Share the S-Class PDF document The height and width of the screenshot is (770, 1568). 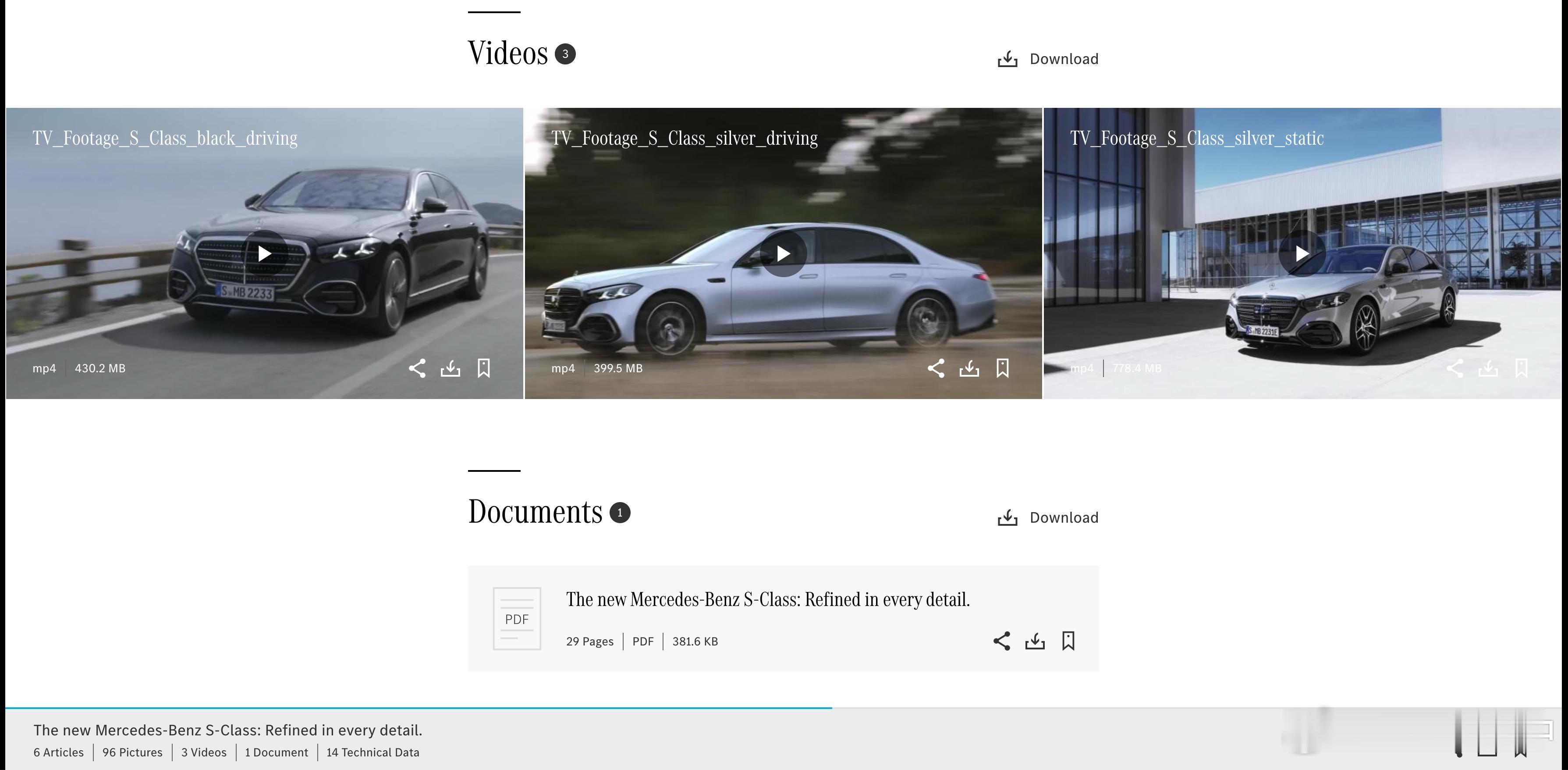coord(1001,641)
